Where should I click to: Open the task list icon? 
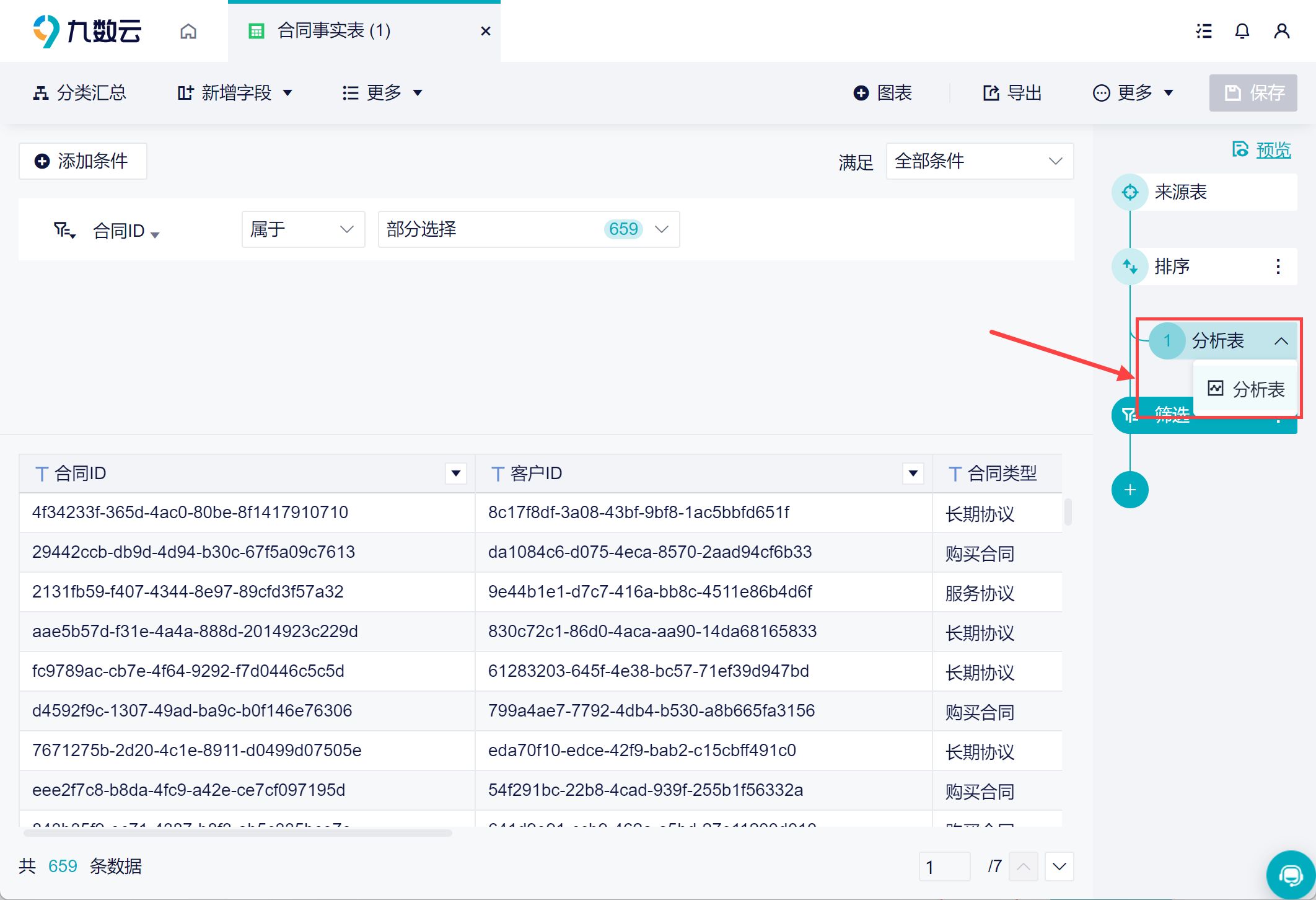(1203, 31)
